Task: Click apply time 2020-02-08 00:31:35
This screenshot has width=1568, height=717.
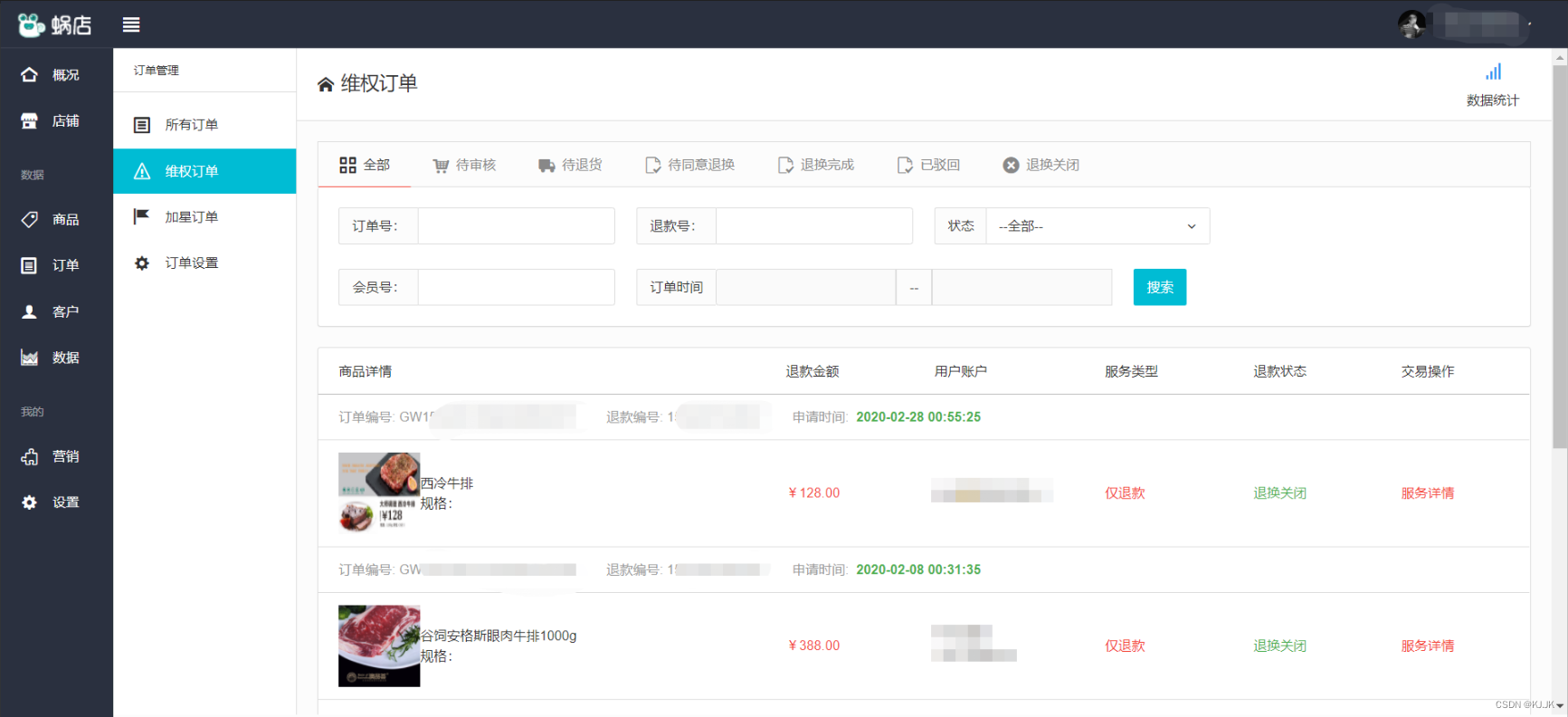Action: pos(918,569)
